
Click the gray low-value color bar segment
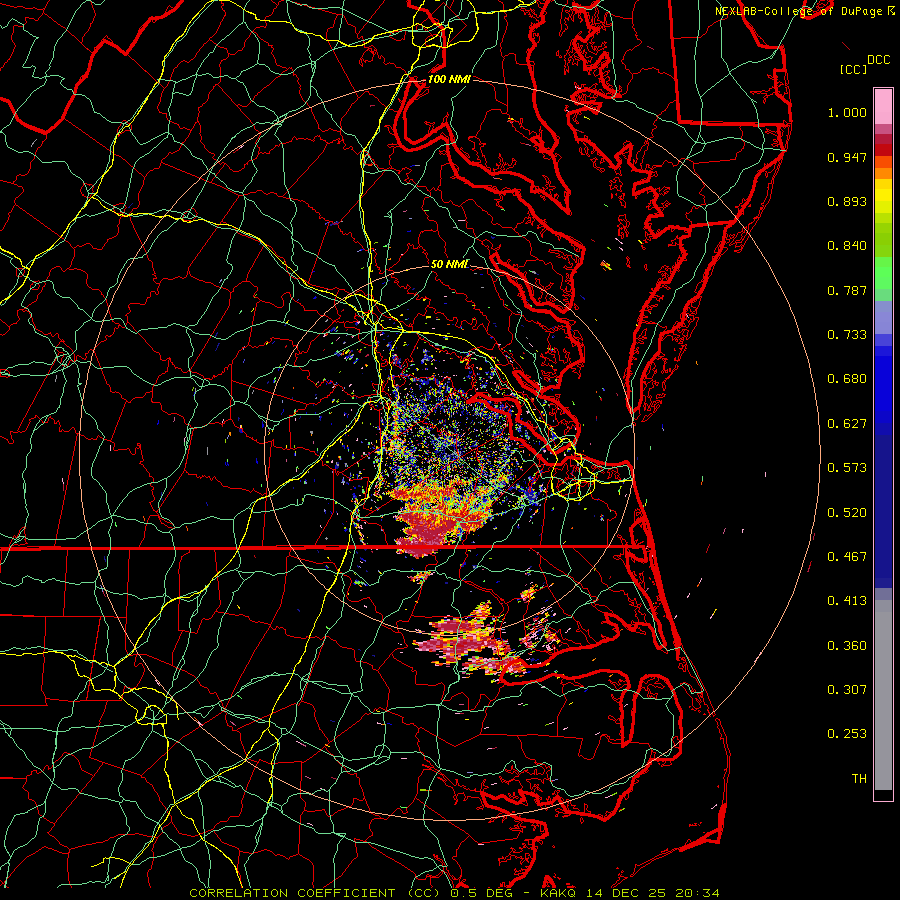(x=883, y=695)
